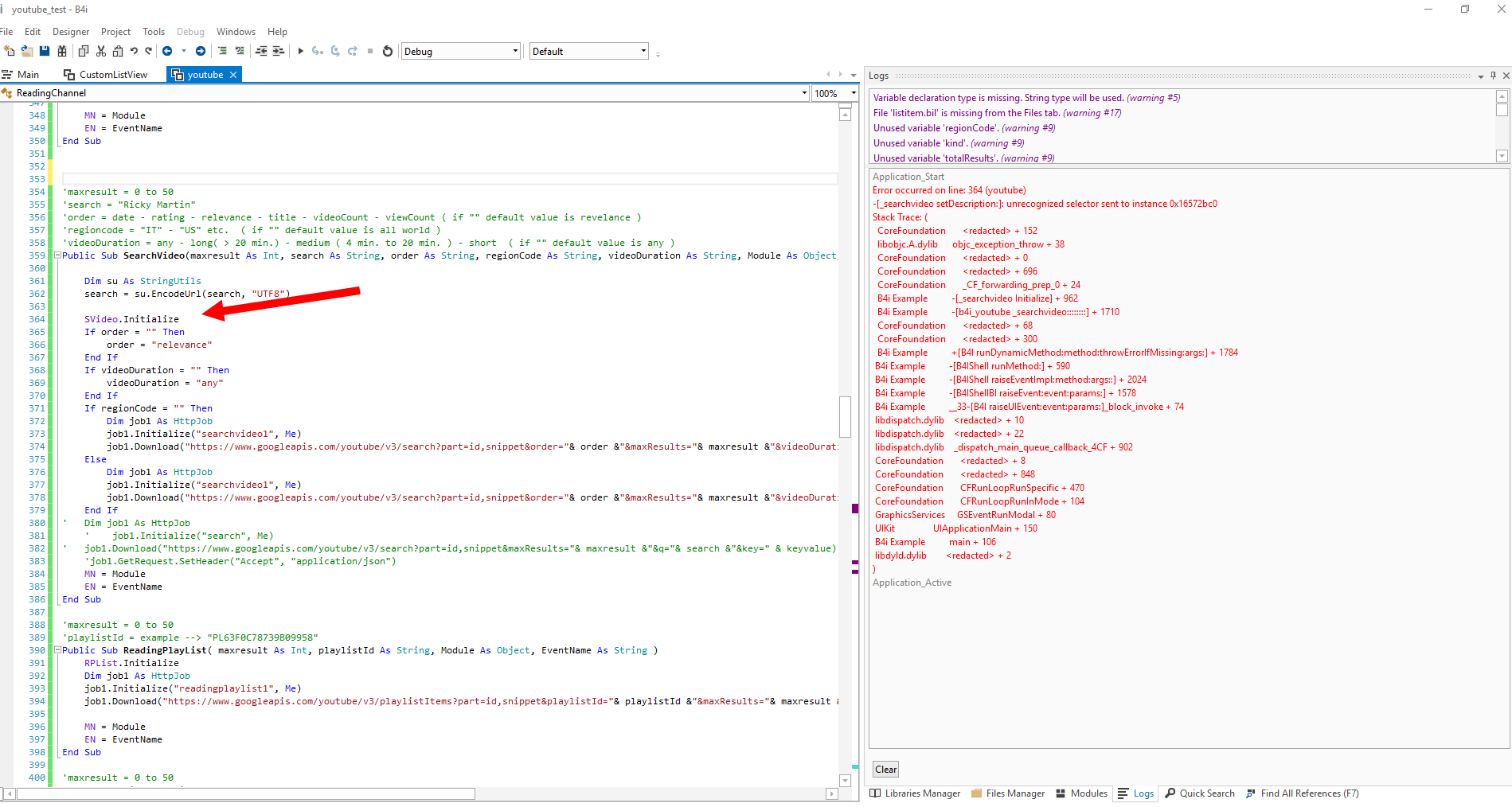Clear the logs with the Clear button

[885, 769]
